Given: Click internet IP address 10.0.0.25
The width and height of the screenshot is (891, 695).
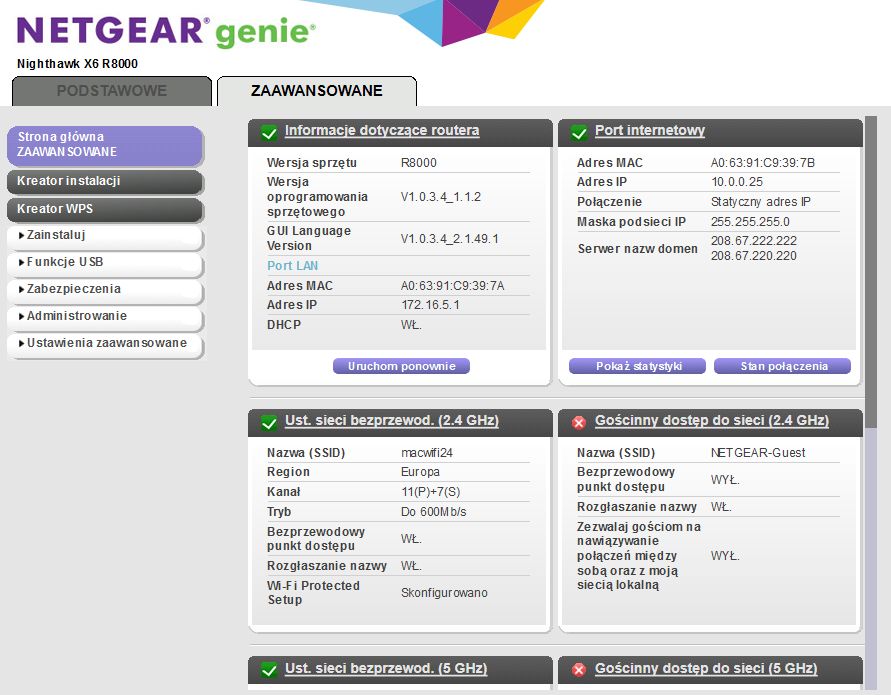Looking at the screenshot, I should click(736, 182).
